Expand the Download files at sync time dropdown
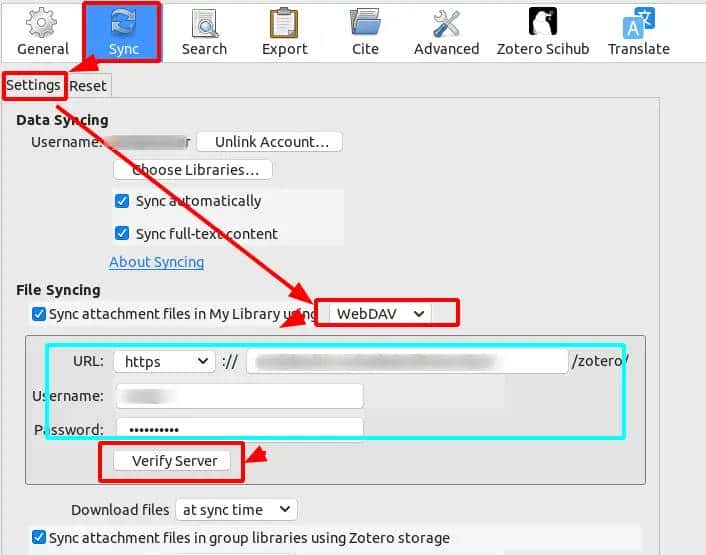 click(236, 510)
